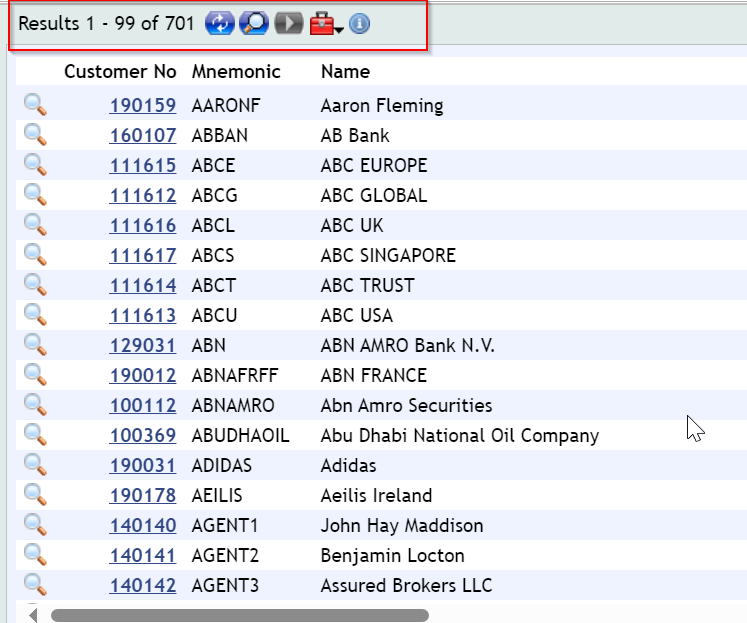Click the left scroll arrow at bottom

click(33, 615)
